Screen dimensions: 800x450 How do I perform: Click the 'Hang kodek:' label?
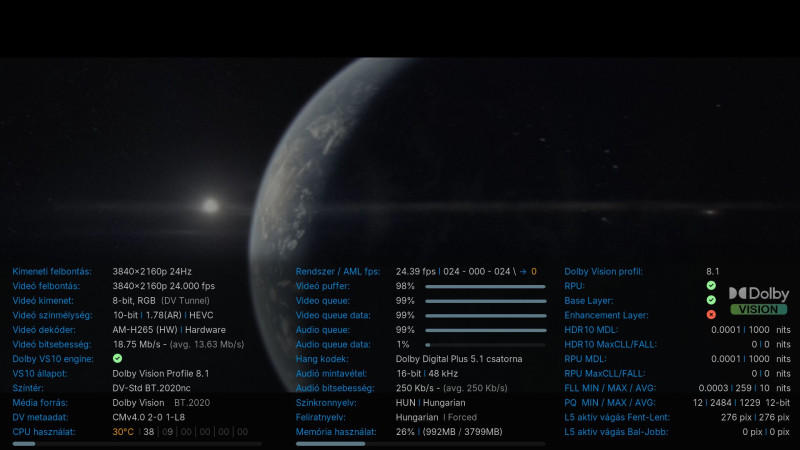click(x=322, y=359)
